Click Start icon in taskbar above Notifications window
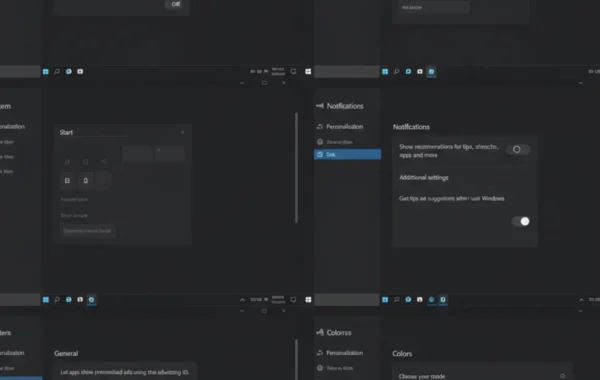 coord(385,72)
